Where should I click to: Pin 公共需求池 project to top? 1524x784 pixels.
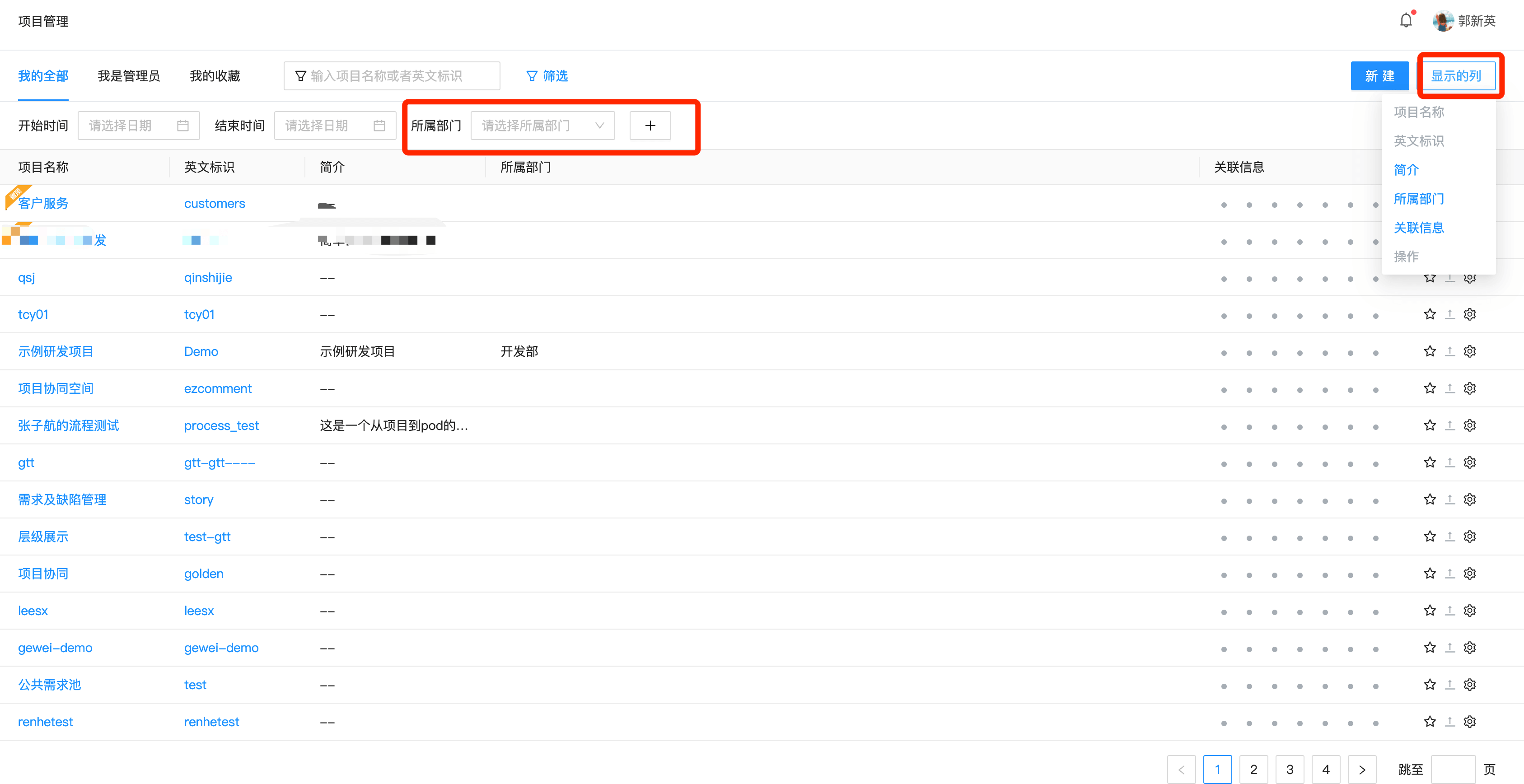(1449, 685)
